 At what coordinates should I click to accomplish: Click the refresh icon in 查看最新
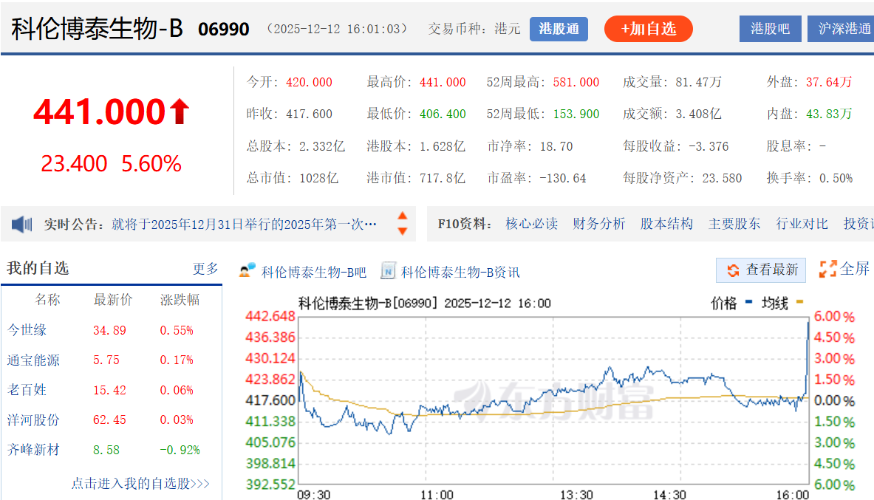click(733, 270)
